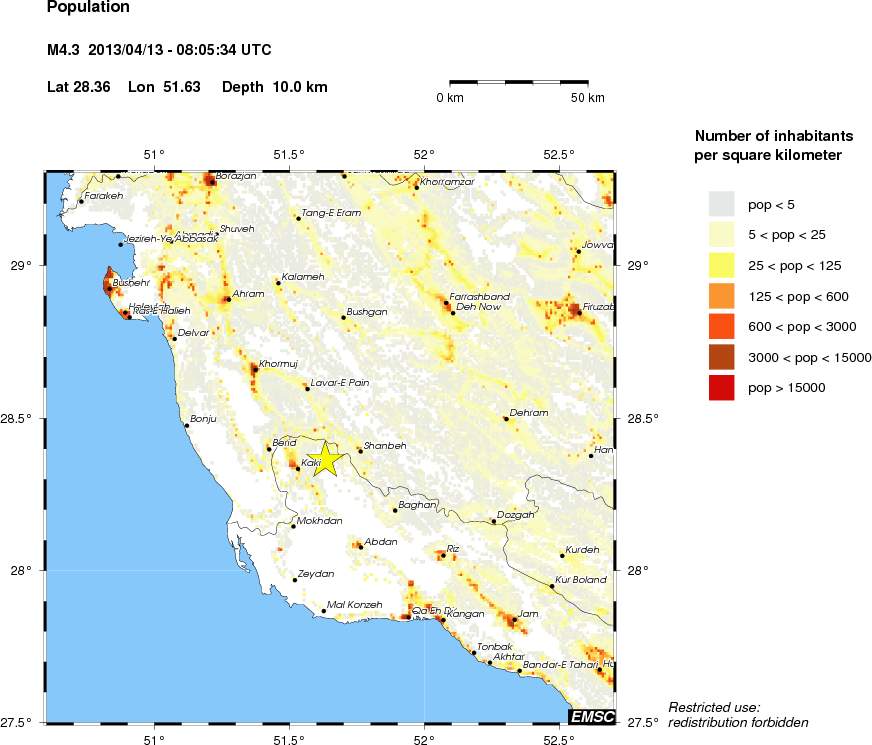Click the Zeydan city dot marker
The image size is (872, 745).
(295, 580)
